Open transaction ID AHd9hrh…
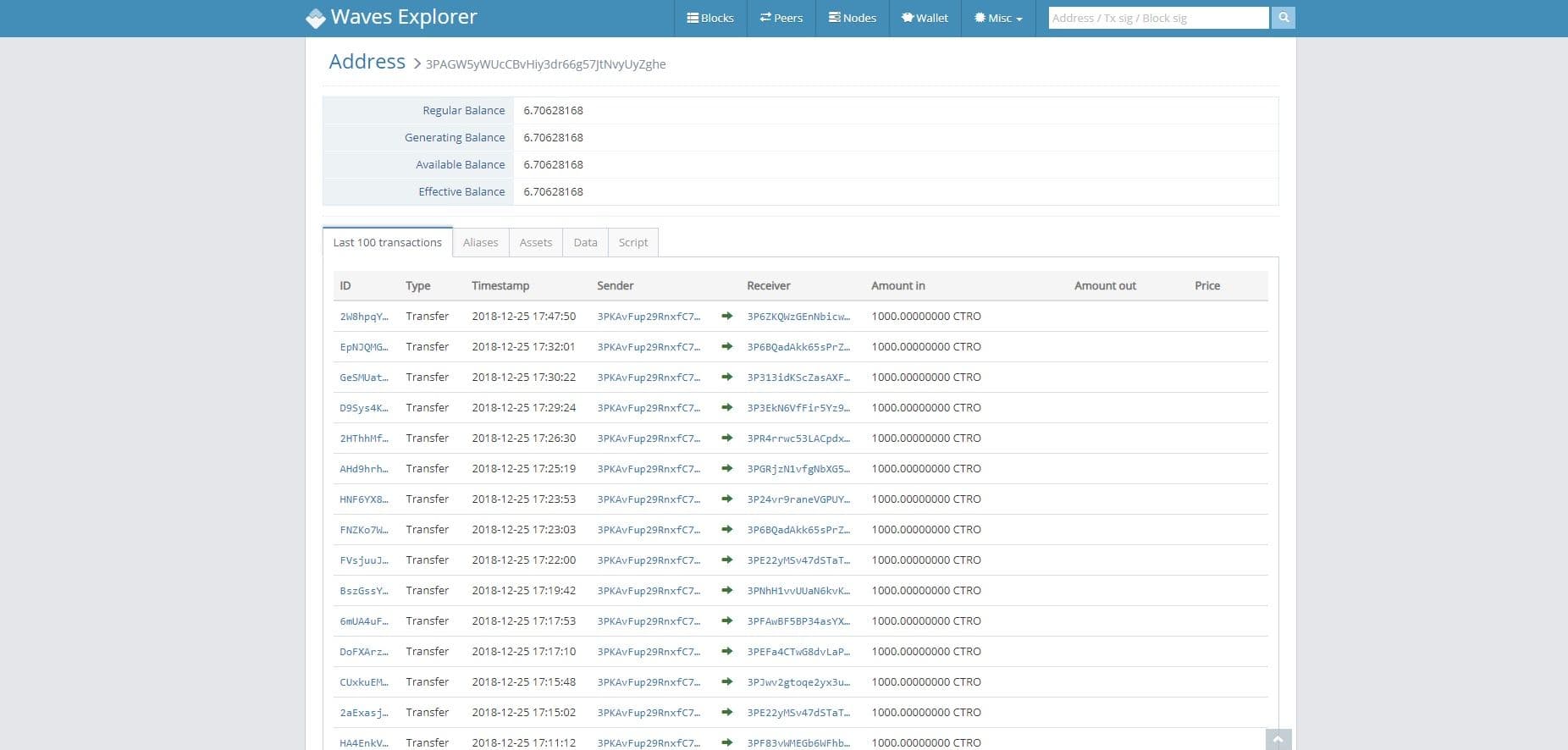 pyautogui.click(x=364, y=469)
